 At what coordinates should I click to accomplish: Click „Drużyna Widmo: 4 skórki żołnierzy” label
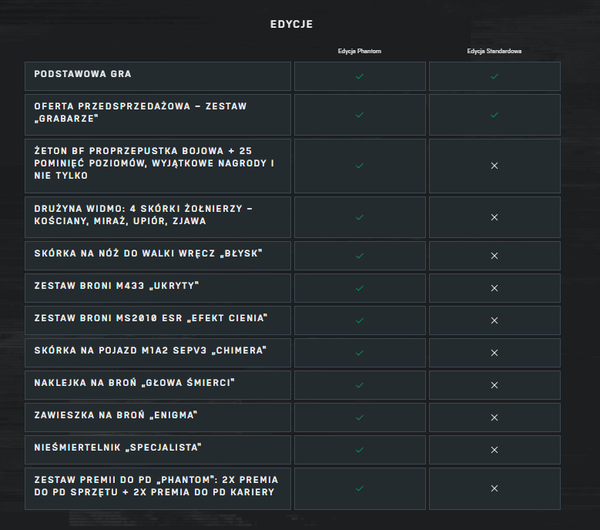coord(143,215)
